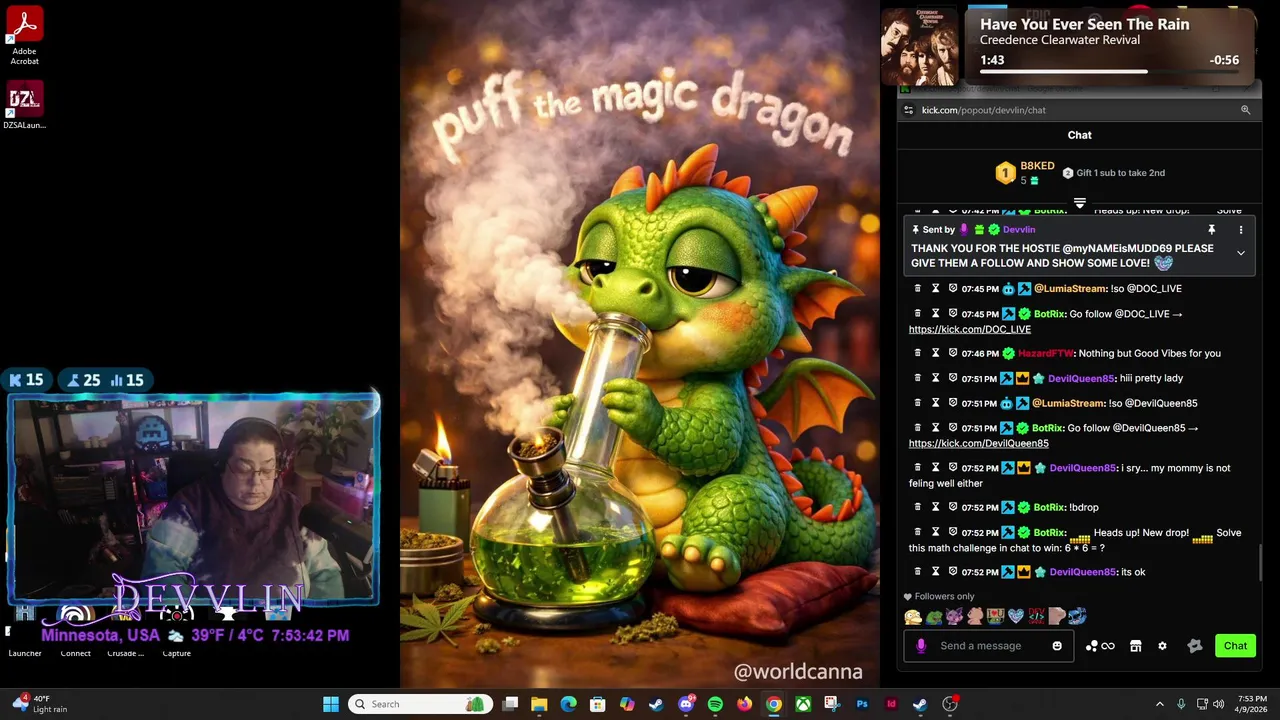Insert the green Pepe frog emote
Screen dimensions: 1280x720
(934, 617)
